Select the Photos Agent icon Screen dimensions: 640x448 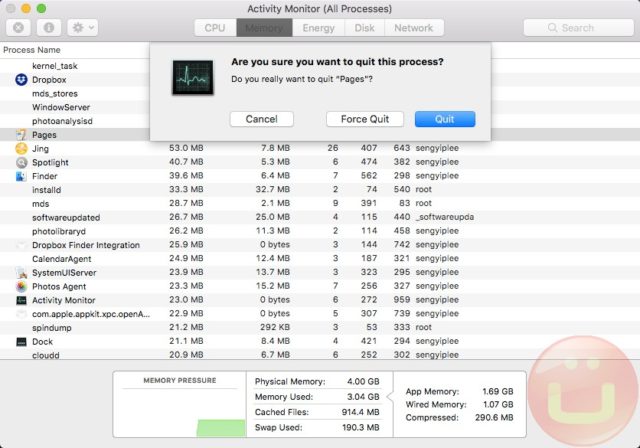coord(21,286)
